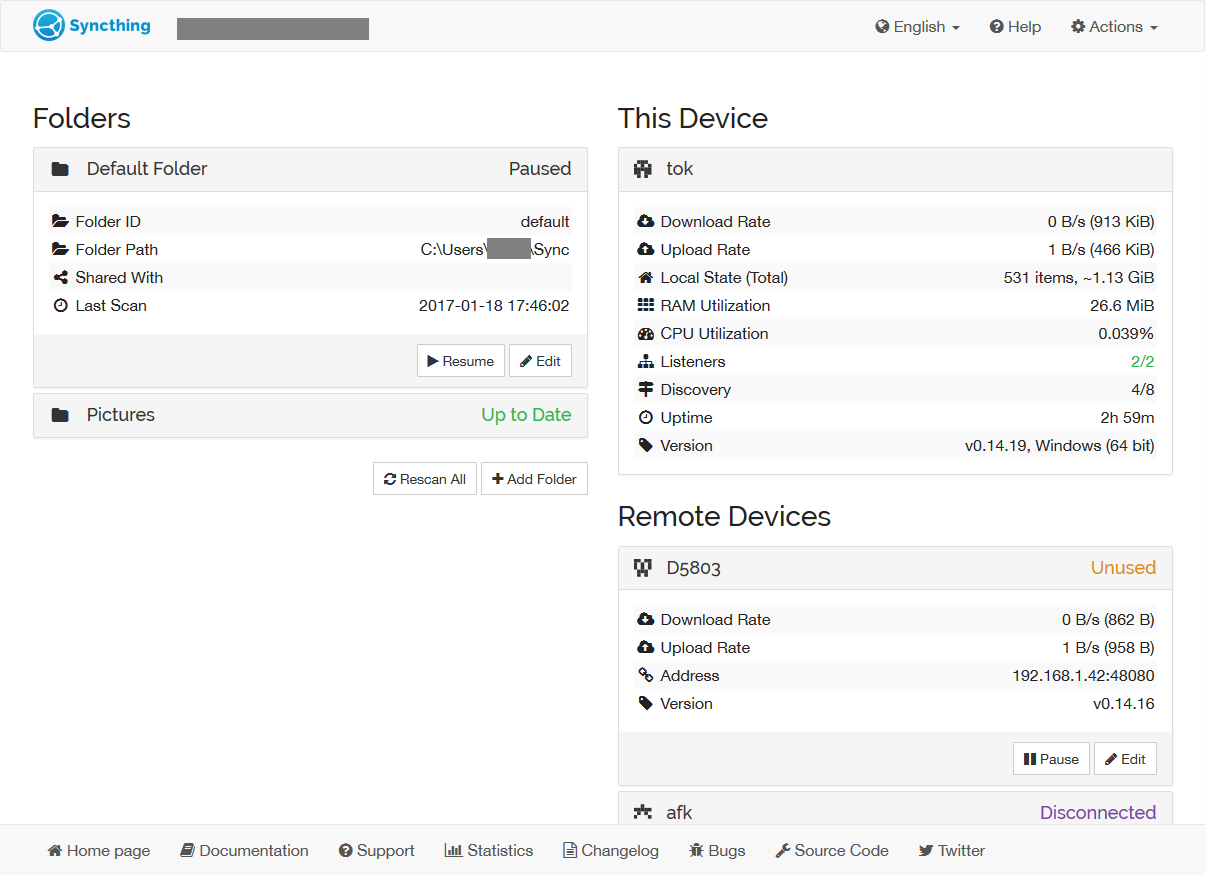This screenshot has height=875, width=1206.
Task: Click D5803 Download Rate cloud icon
Action: tap(646, 620)
